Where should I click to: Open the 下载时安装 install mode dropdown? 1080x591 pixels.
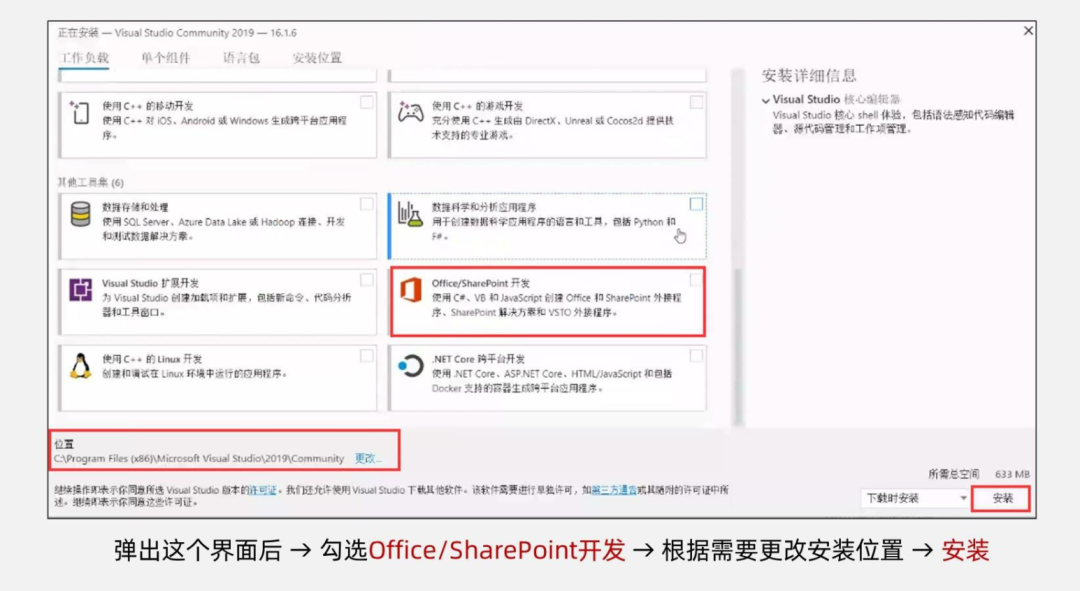point(915,498)
